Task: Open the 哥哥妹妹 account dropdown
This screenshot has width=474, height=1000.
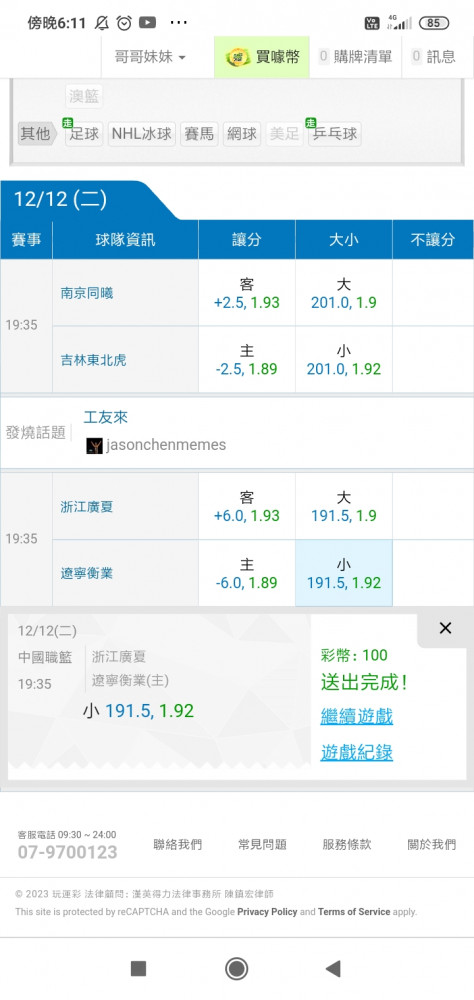Action: 151,57
